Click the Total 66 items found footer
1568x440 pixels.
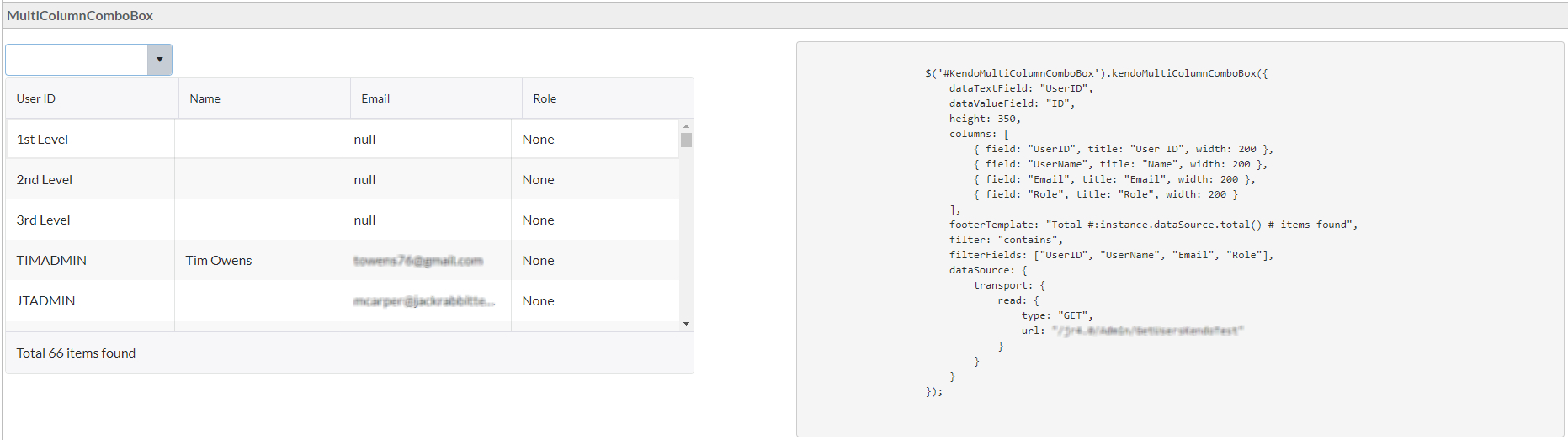point(76,353)
